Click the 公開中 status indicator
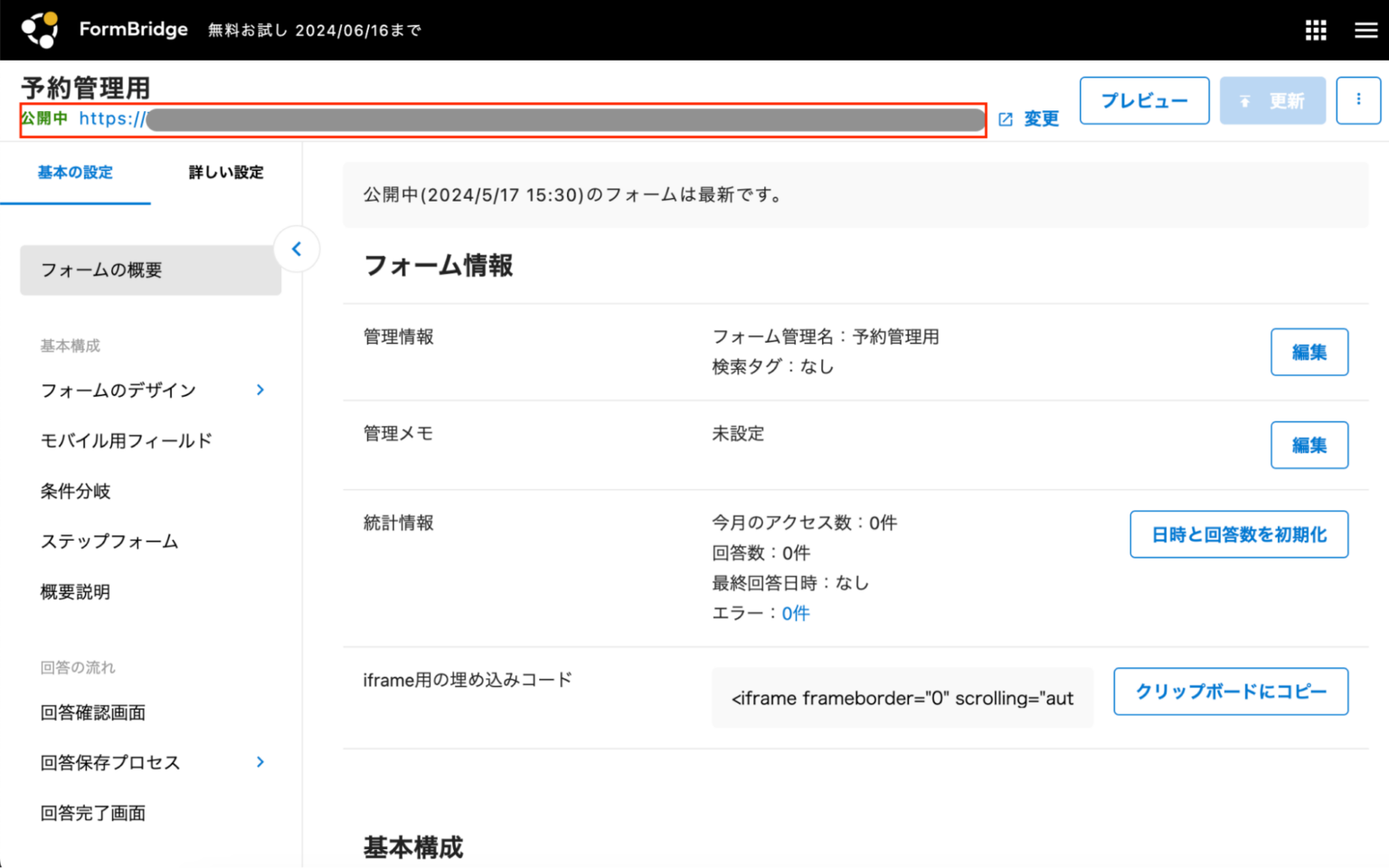Screen dimensions: 1389x868 [x=44, y=118]
